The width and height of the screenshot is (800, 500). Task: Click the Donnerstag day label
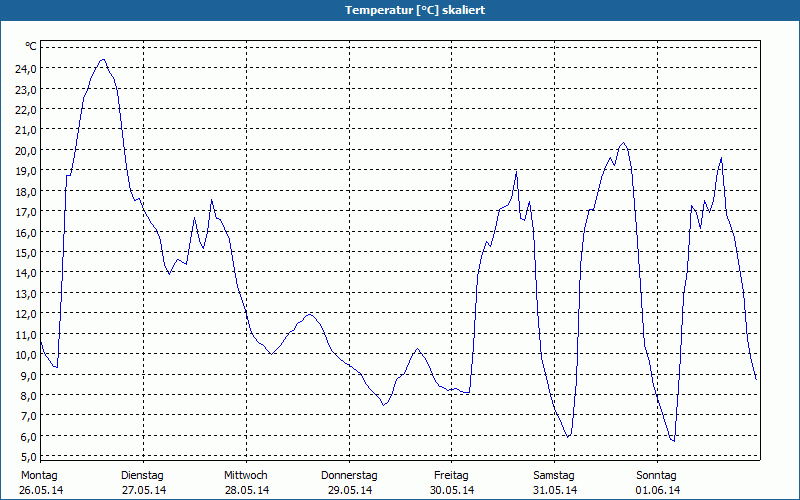pos(349,476)
